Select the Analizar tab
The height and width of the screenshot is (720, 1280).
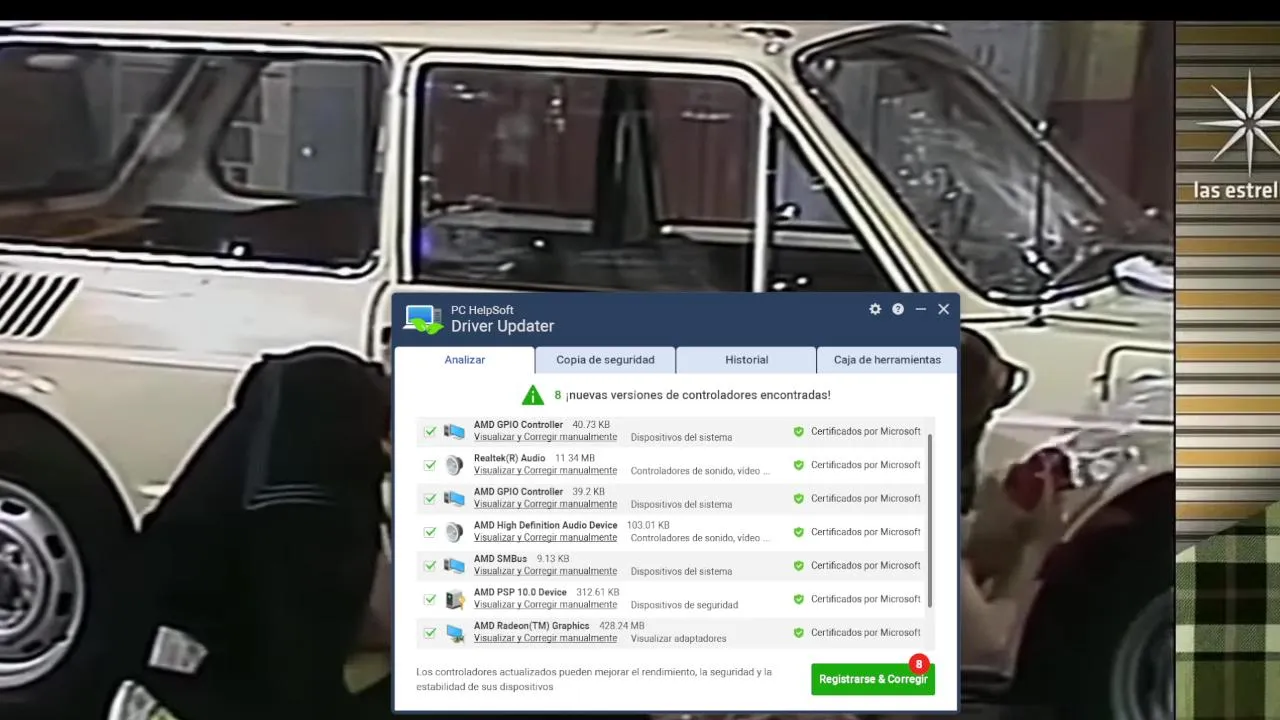[464, 360]
